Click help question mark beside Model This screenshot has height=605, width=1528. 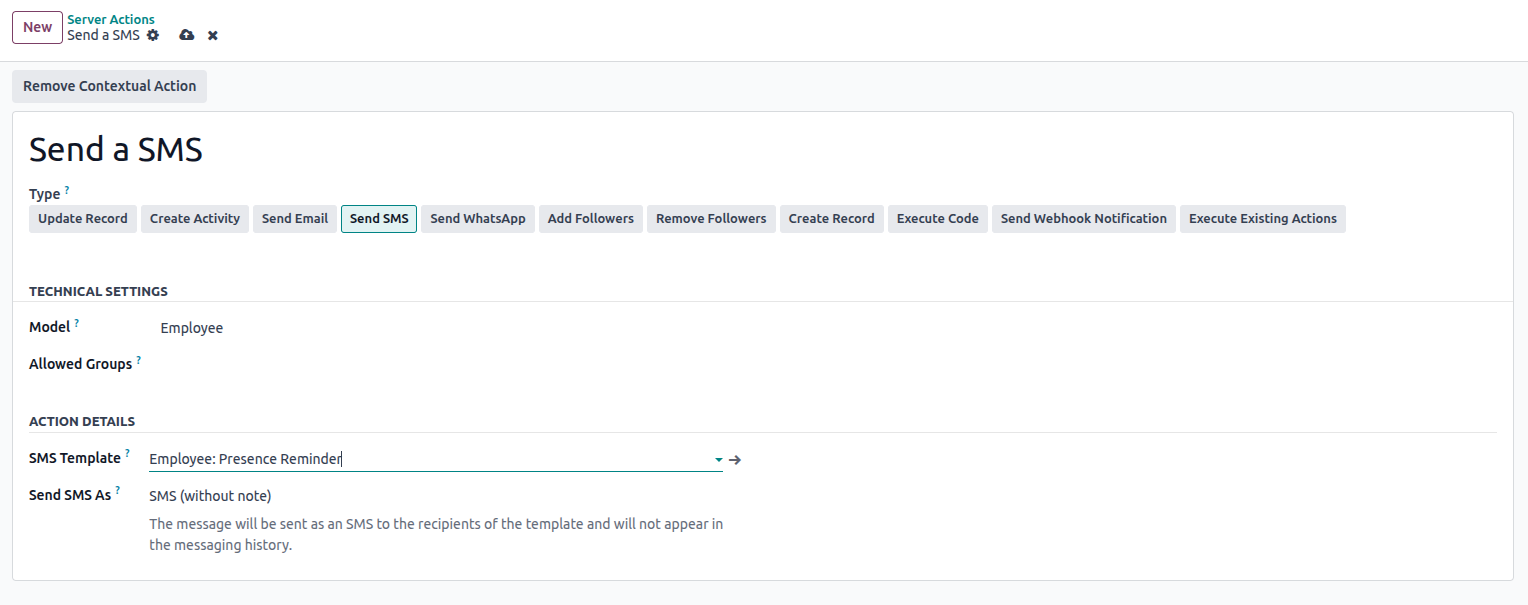77,323
